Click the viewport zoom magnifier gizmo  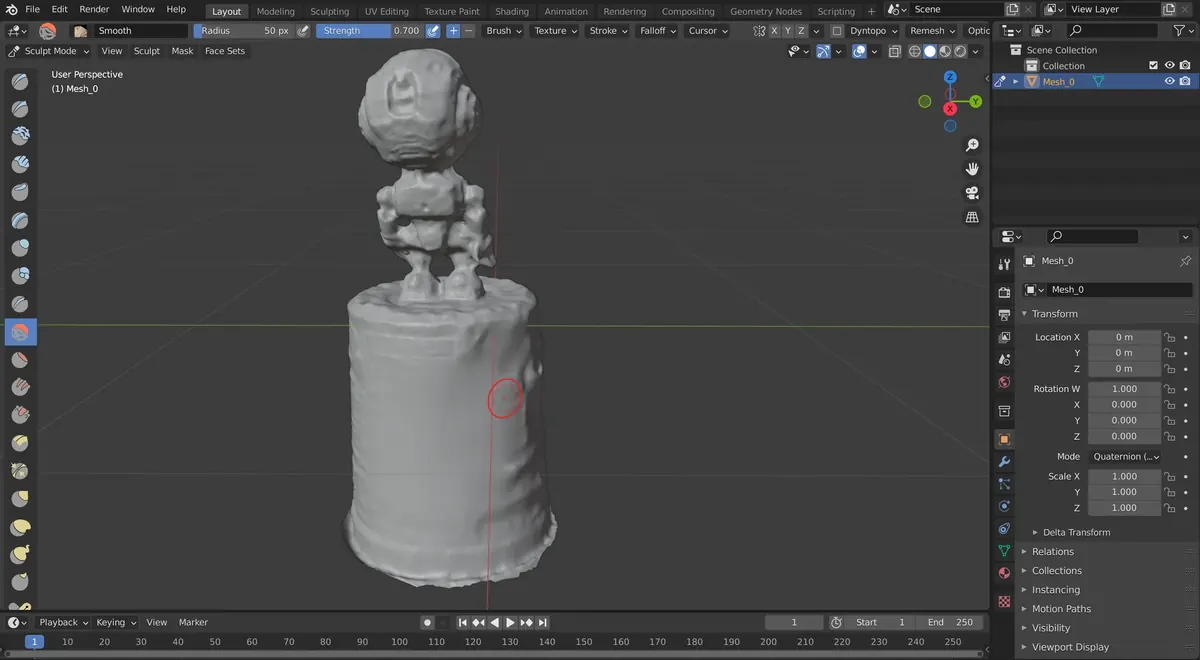[971, 146]
